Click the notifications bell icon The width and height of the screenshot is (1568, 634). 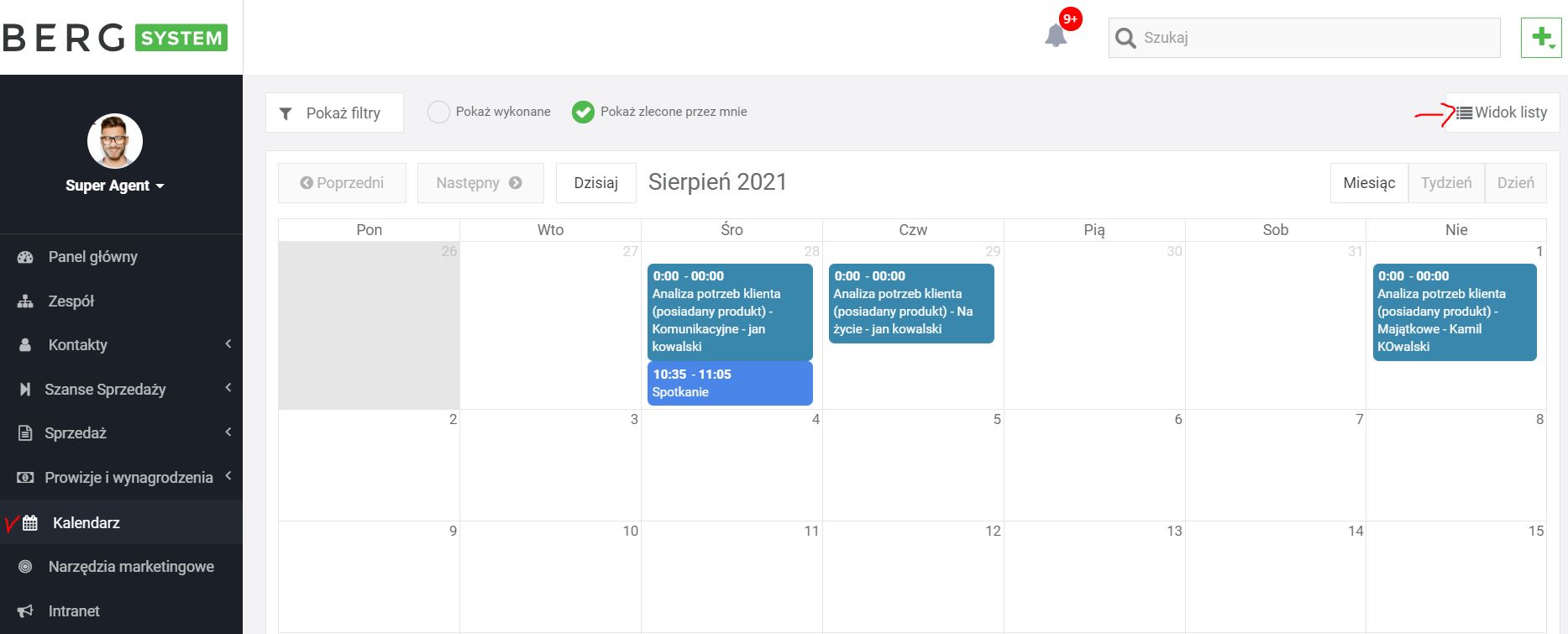[x=1056, y=36]
